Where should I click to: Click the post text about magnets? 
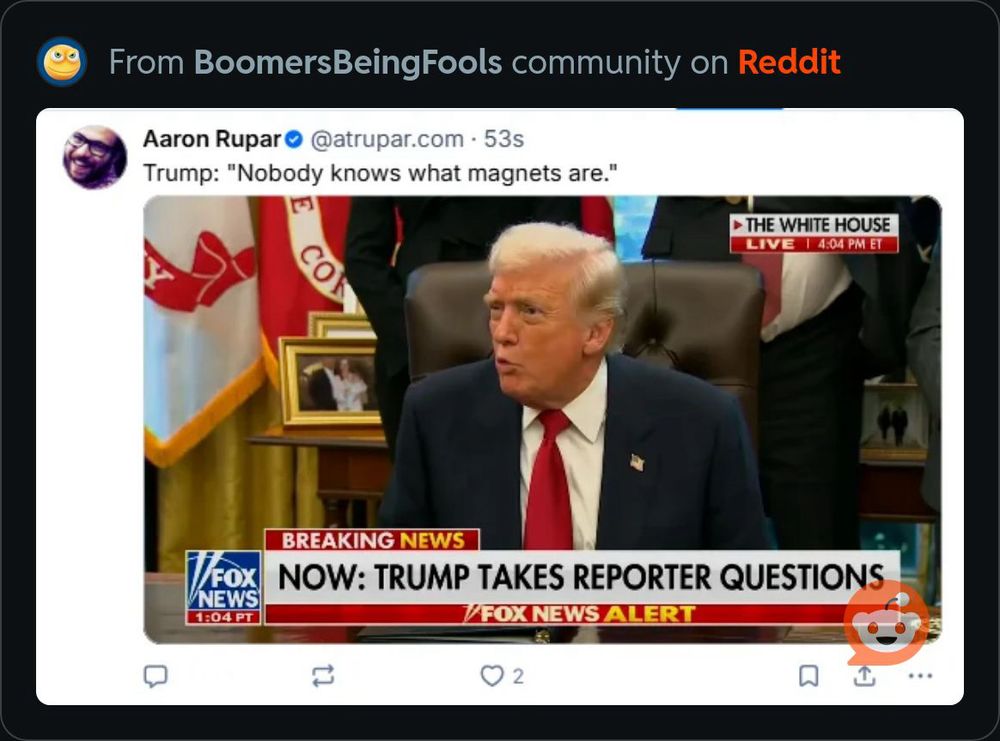click(x=380, y=173)
